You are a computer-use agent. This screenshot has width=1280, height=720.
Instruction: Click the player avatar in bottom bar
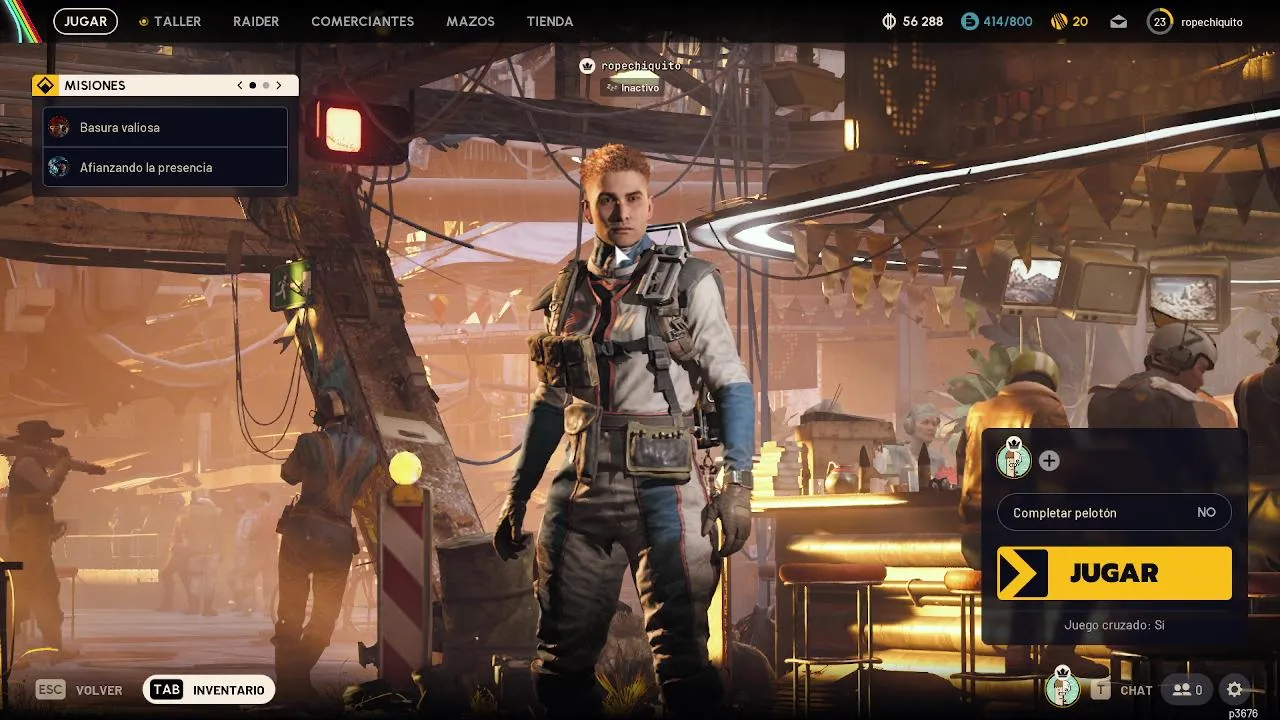pyautogui.click(x=1062, y=688)
